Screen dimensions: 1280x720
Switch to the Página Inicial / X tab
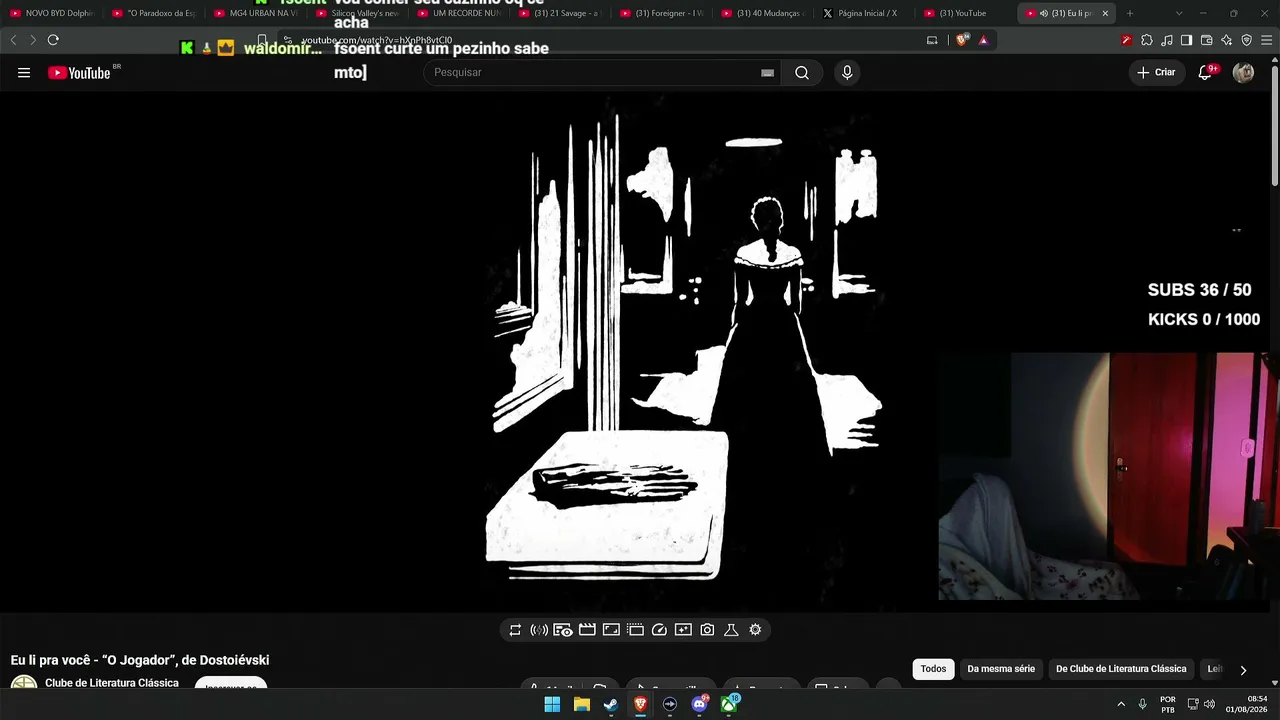[865, 13]
